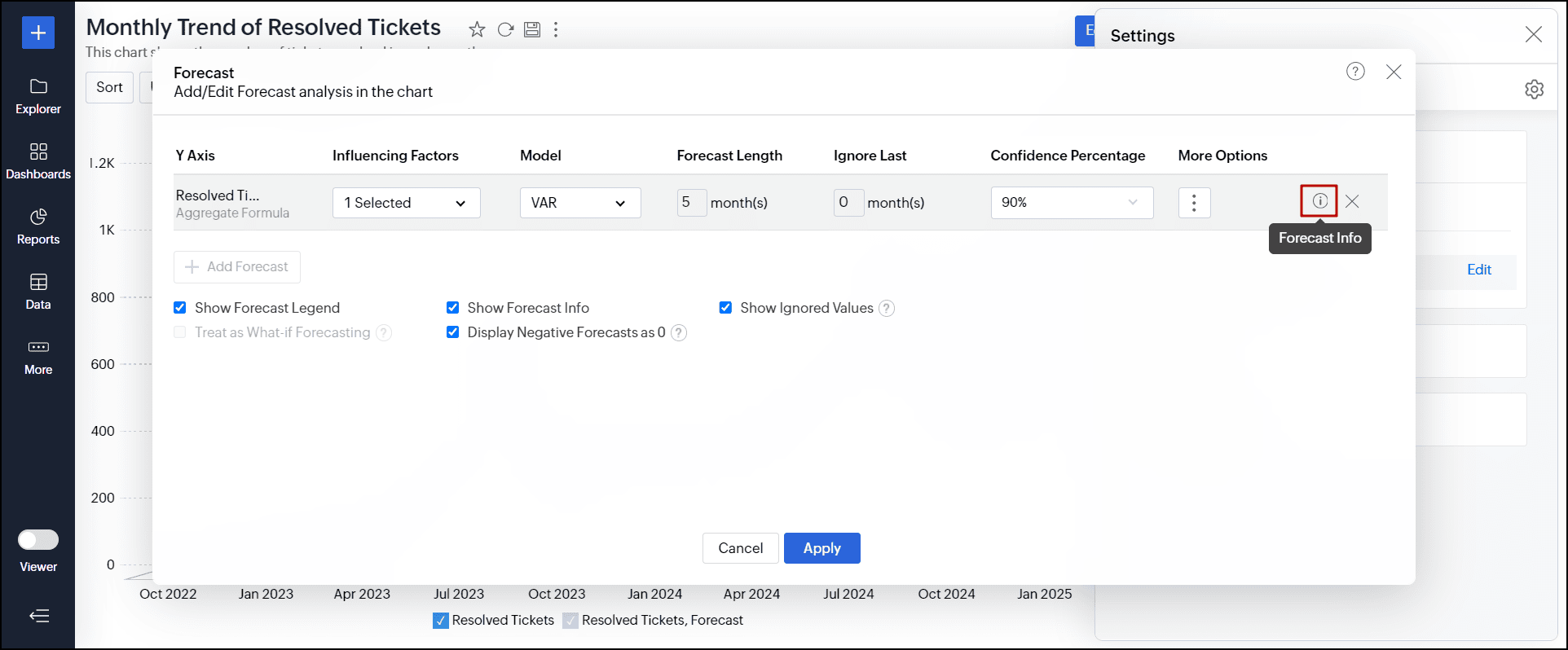Click the More Options three-dot button
Viewport: 1568px width, 650px height.
coord(1194,203)
